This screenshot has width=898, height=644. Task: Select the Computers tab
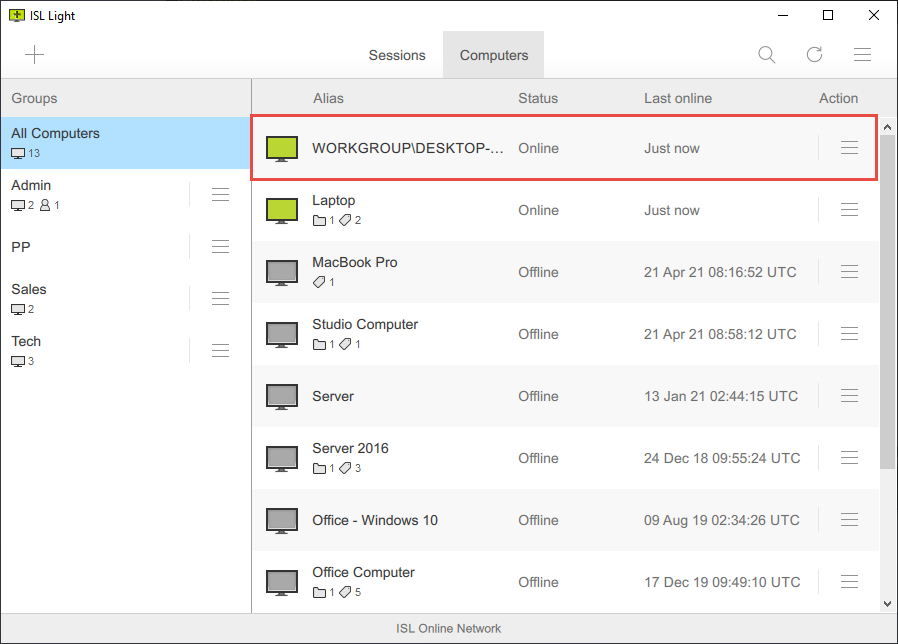pos(493,55)
